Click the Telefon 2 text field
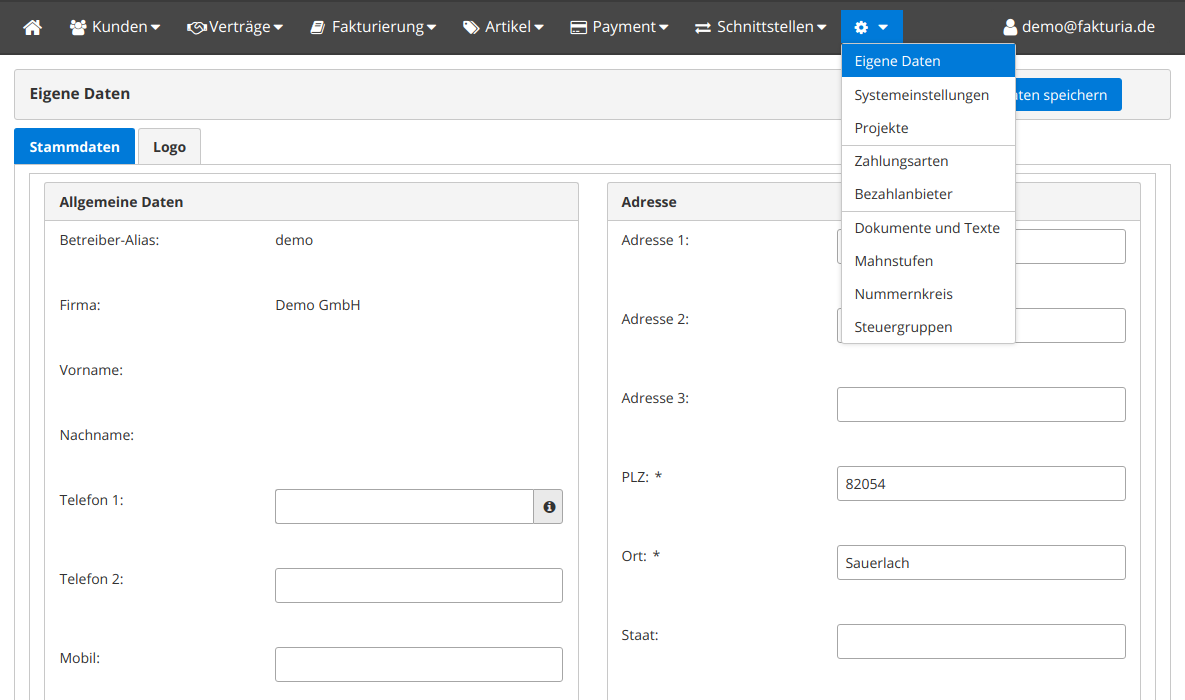The image size is (1185, 700). tap(418, 586)
